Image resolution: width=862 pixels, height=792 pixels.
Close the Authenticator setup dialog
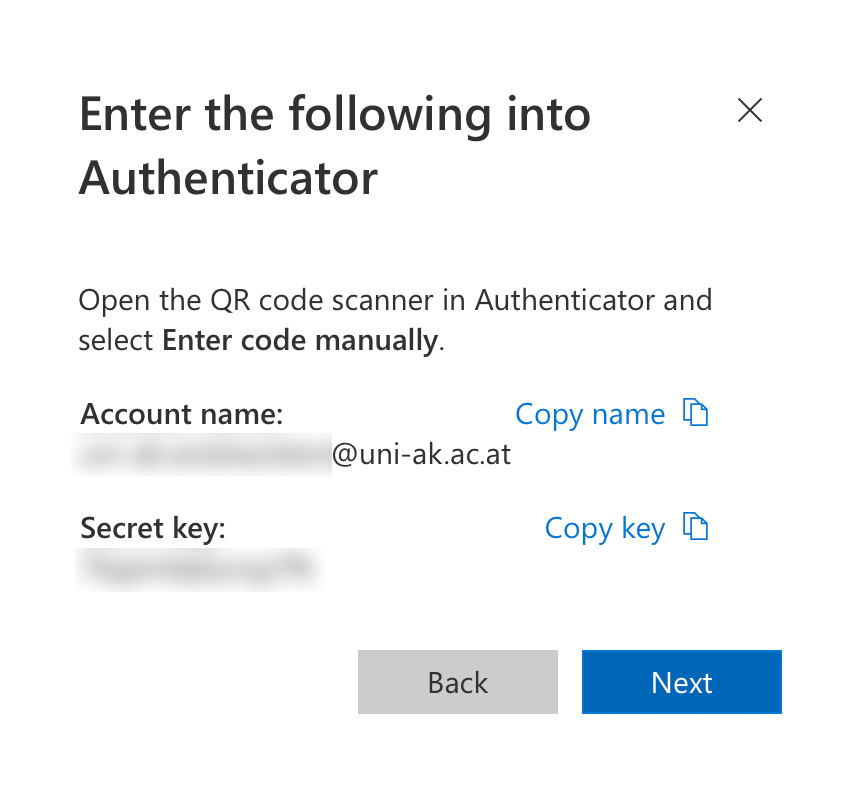[x=749, y=111]
